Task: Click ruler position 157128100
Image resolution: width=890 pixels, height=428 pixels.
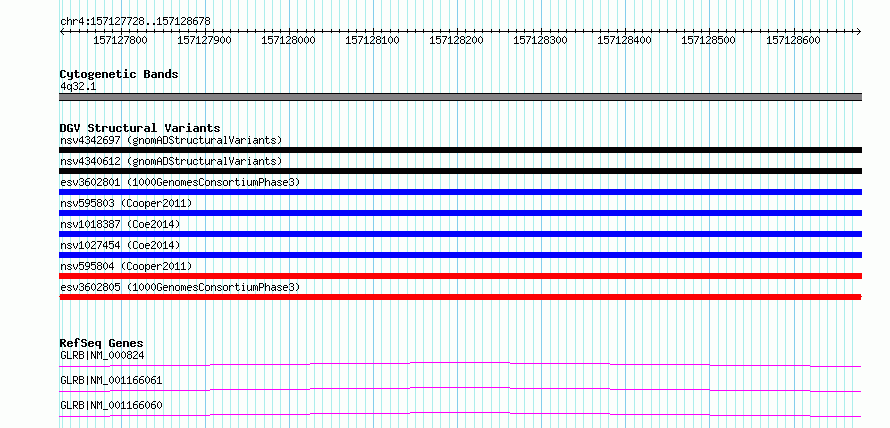Action: (x=372, y=40)
